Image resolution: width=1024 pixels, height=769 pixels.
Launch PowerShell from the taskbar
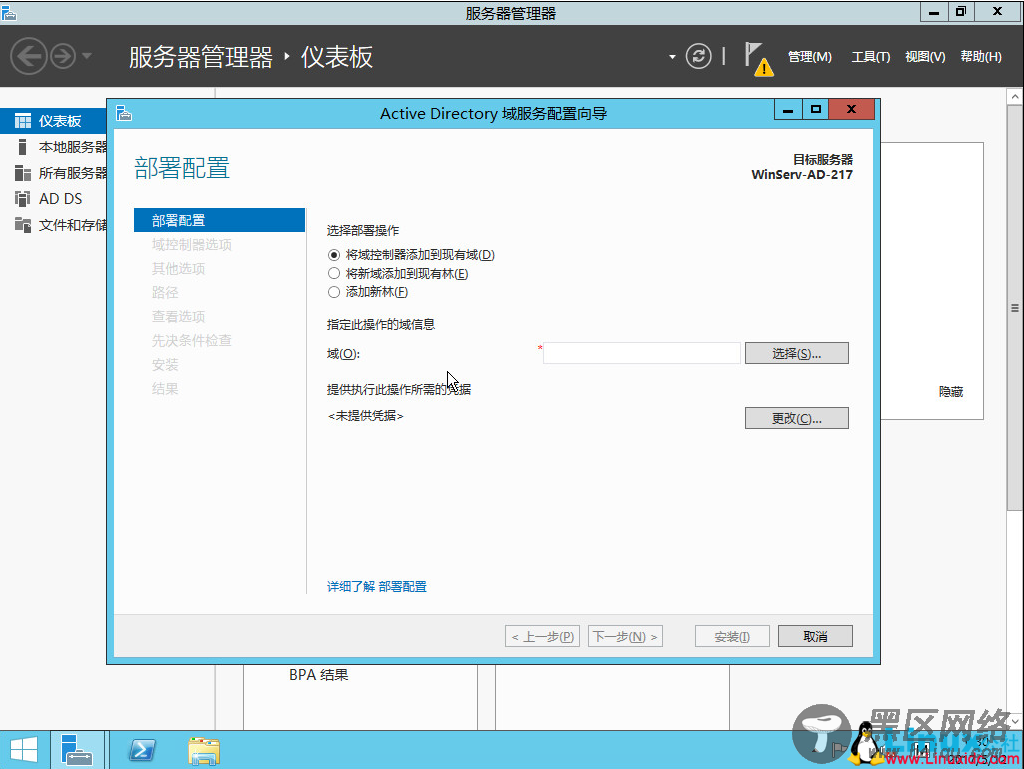tap(142, 750)
